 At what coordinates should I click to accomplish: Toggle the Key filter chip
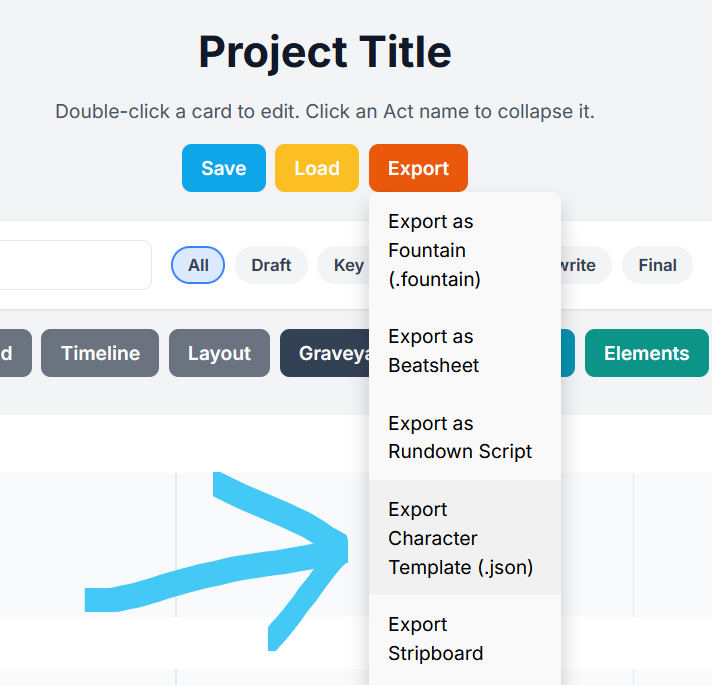coord(343,265)
